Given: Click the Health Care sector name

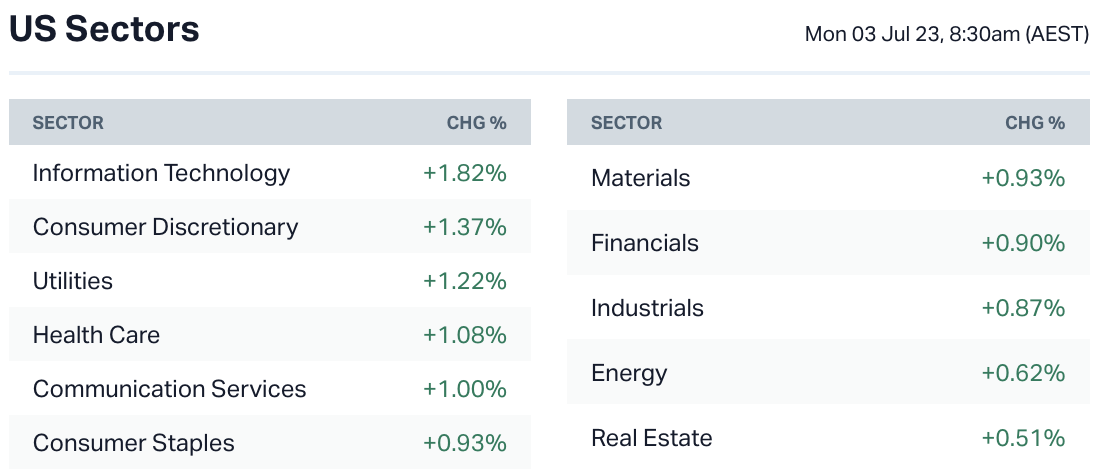Looking at the screenshot, I should (x=96, y=335).
